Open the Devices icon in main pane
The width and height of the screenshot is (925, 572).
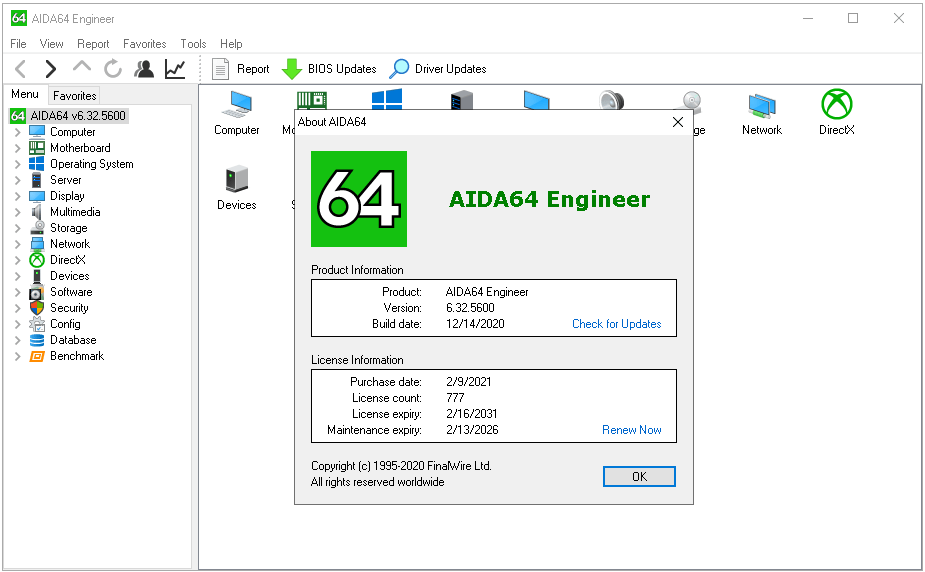(x=237, y=188)
